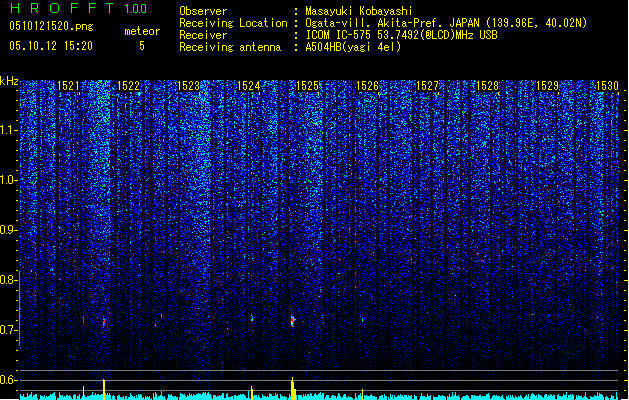This screenshot has height=400, width=629.
Task: Click the A504HB(yagi 4el) antenna text
Action: pos(353,47)
